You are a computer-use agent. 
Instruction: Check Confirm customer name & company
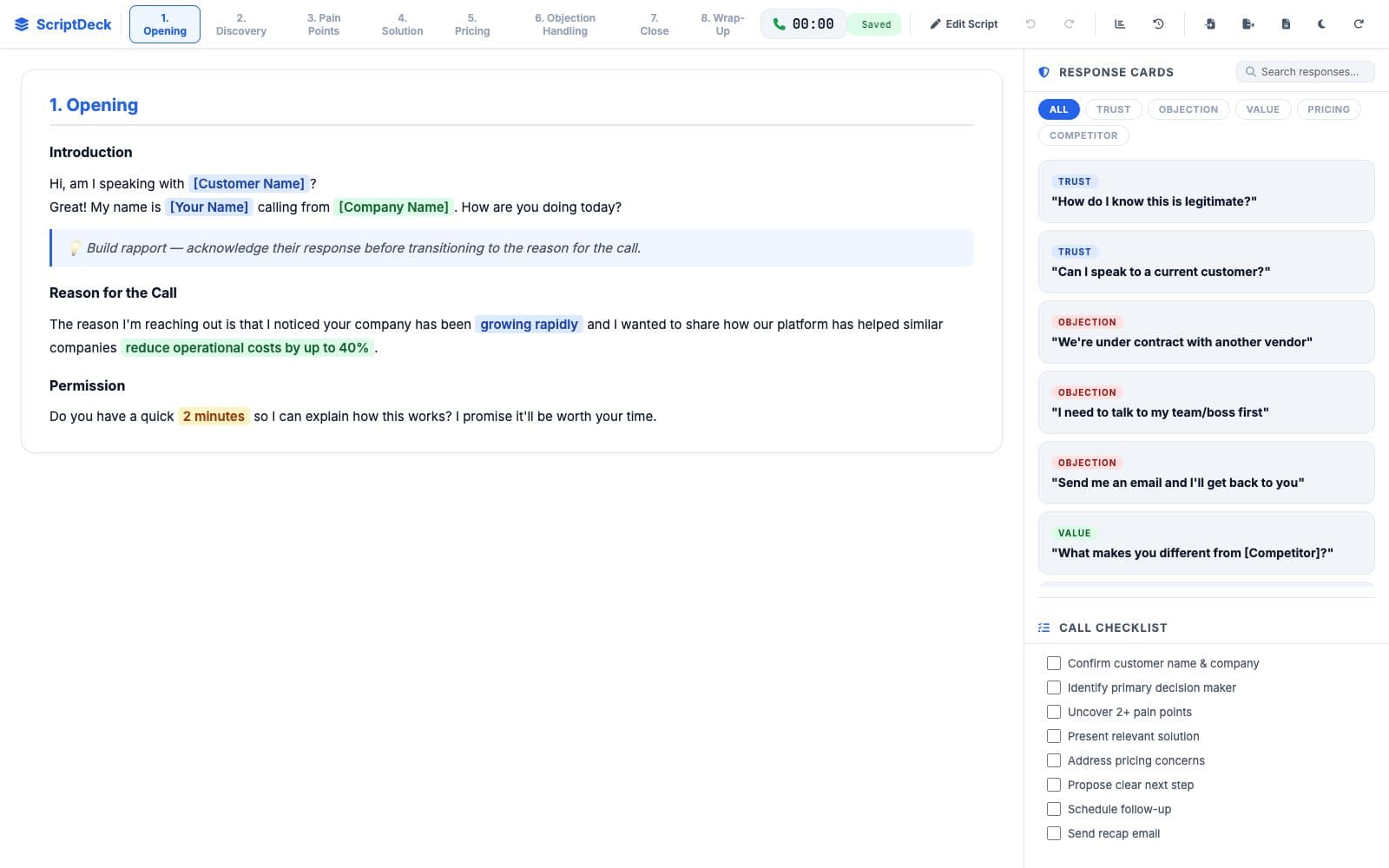[x=1054, y=663]
